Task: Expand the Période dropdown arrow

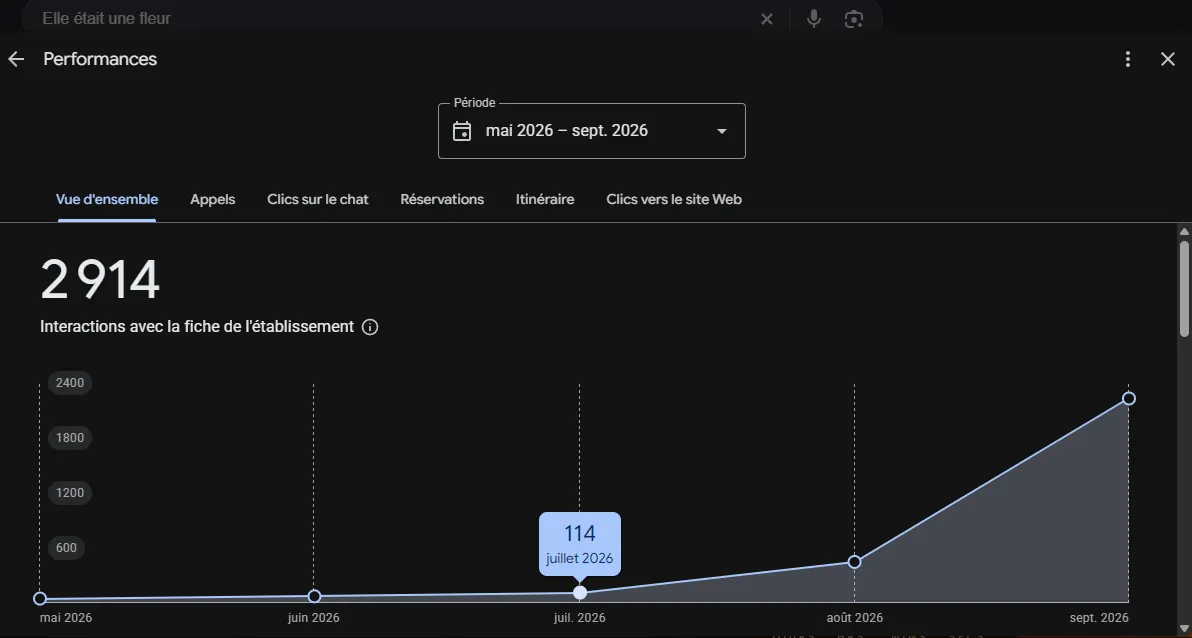Action: (x=722, y=131)
